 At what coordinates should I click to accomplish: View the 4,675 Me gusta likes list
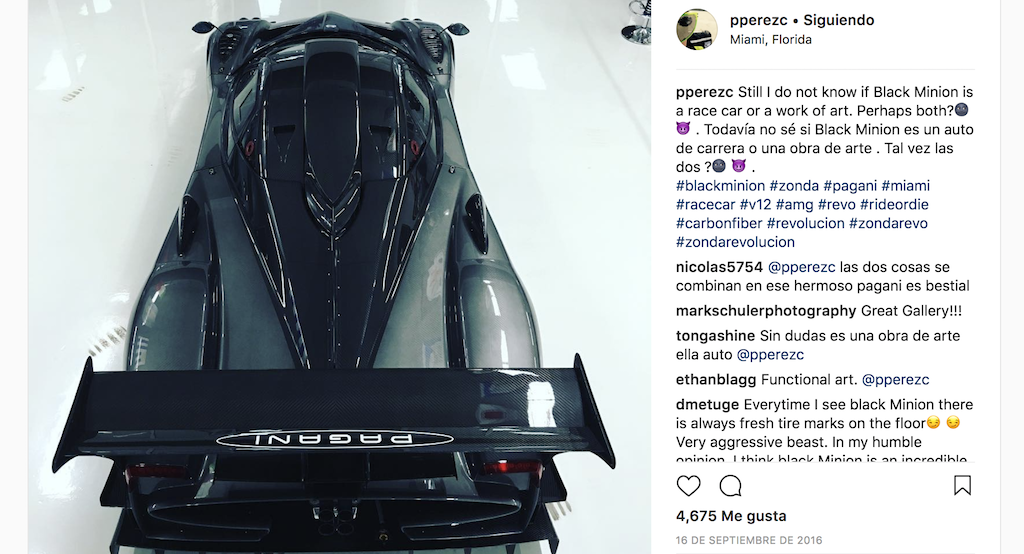coord(731,516)
